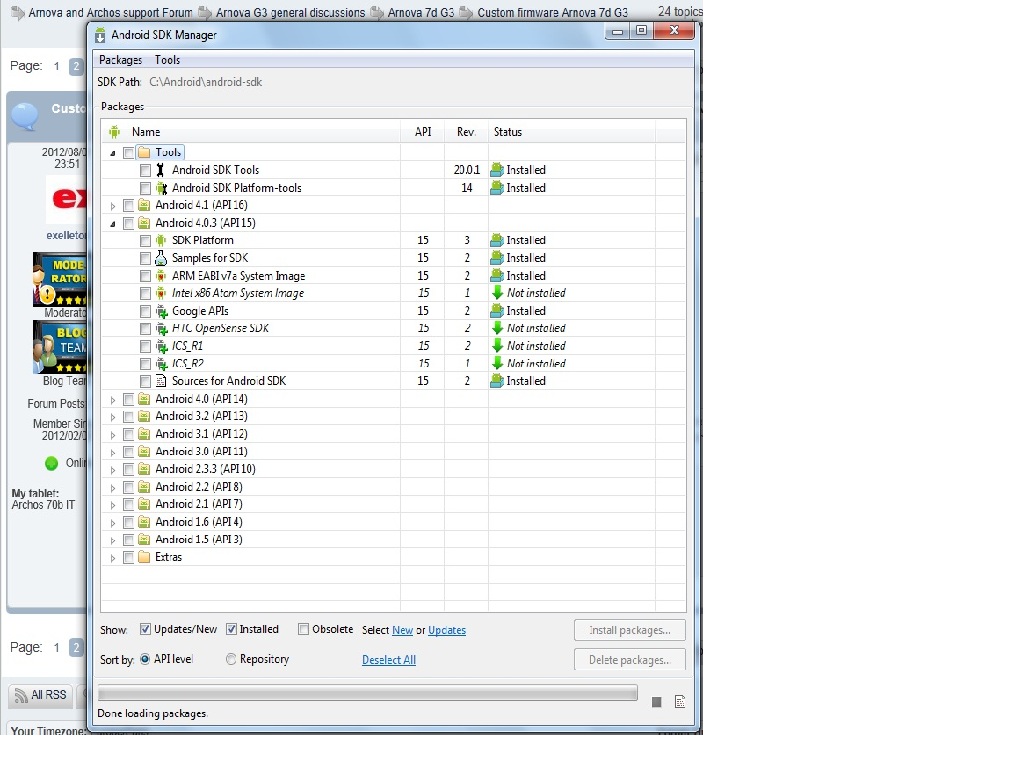Click the Rev. column header
The width and height of the screenshot is (1024, 768).
point(466,132)
